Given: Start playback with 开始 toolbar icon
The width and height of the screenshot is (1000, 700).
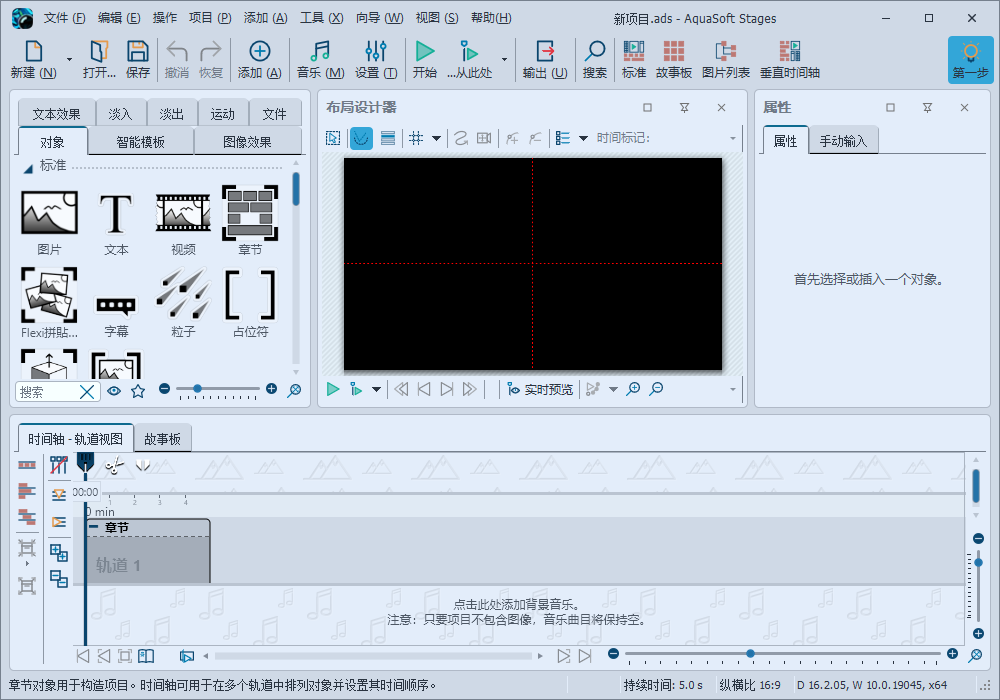Looking at the screenshot, I should (x=424, y=59).
